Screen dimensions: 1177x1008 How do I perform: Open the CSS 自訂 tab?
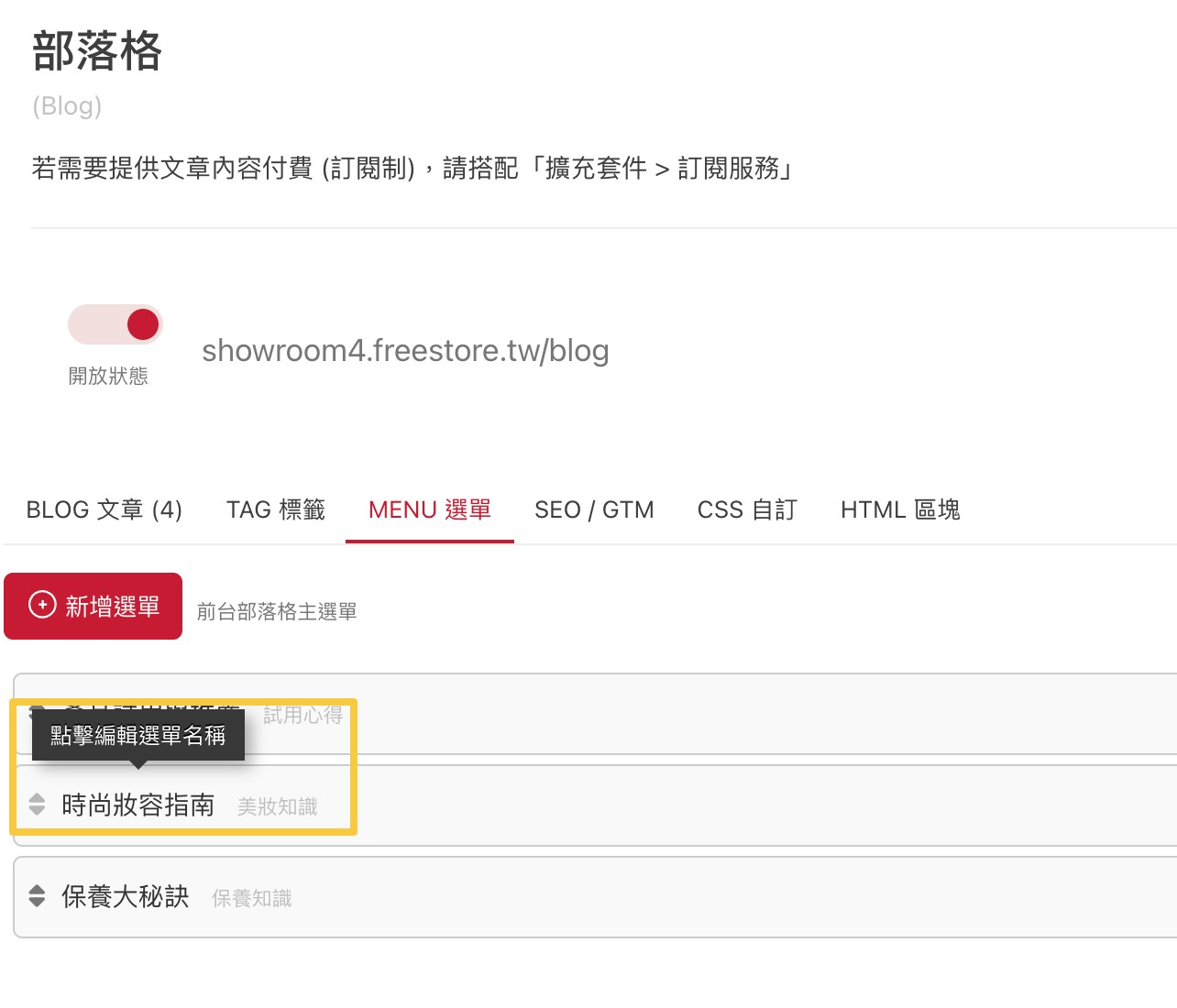coord(747,509)
